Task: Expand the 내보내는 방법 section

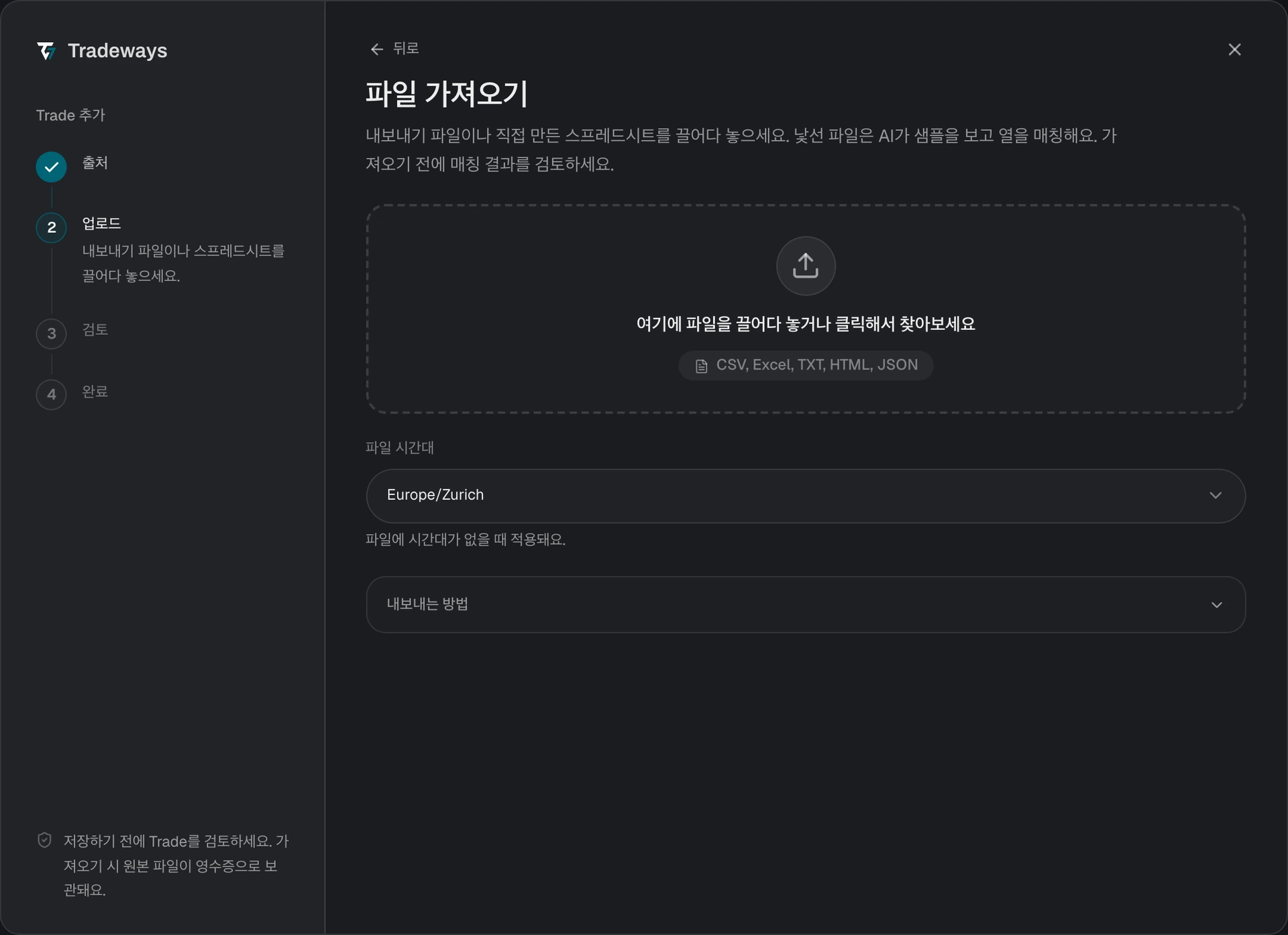Action: point(806,604)
